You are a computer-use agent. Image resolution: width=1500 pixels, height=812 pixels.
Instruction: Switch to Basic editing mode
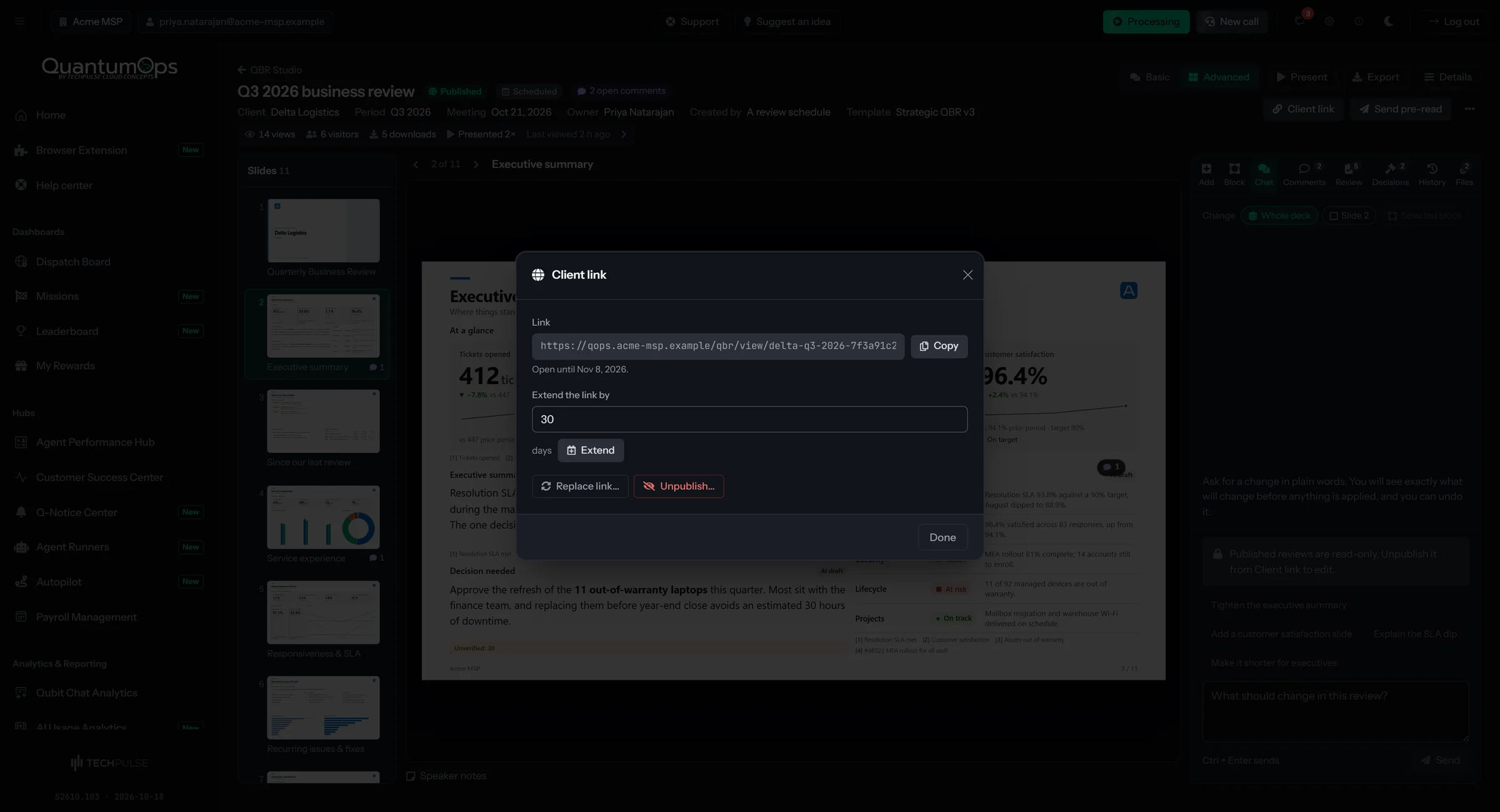click(x=1150, y=77)
